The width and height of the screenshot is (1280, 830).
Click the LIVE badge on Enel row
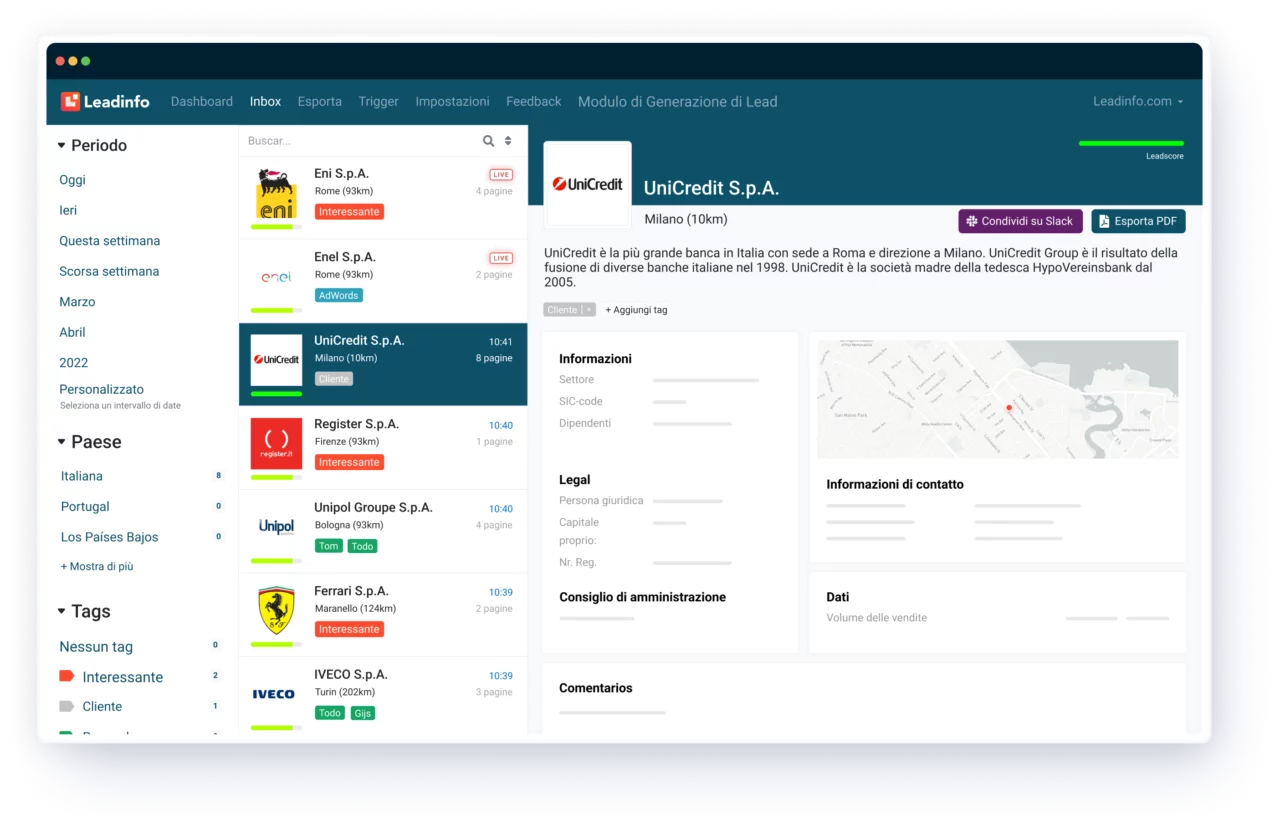pyautogui.click(x=501, y=258)
